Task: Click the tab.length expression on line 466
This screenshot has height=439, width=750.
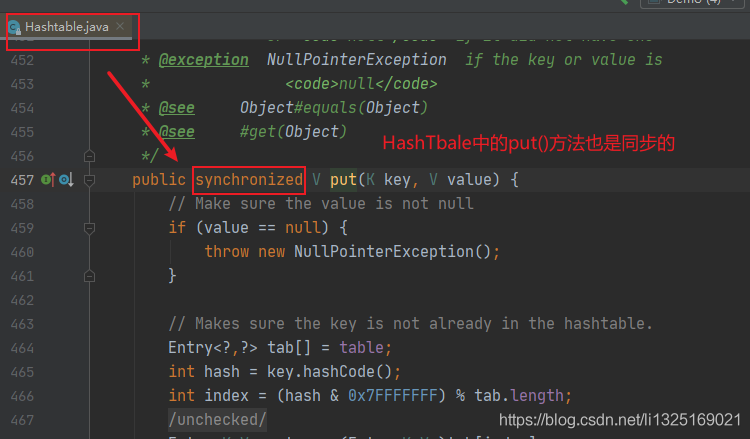Action: 519,395
